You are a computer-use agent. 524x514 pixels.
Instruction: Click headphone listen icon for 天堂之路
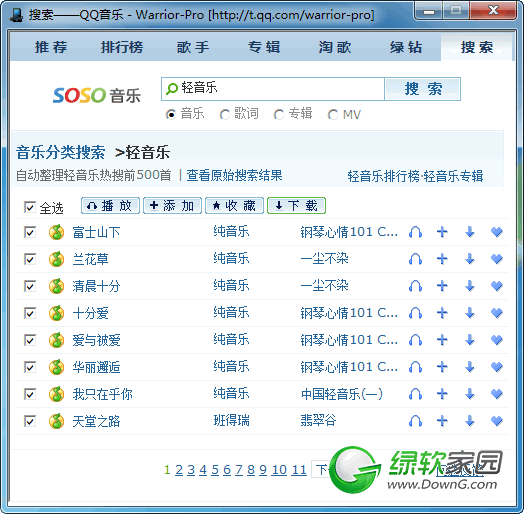[415, 421]
